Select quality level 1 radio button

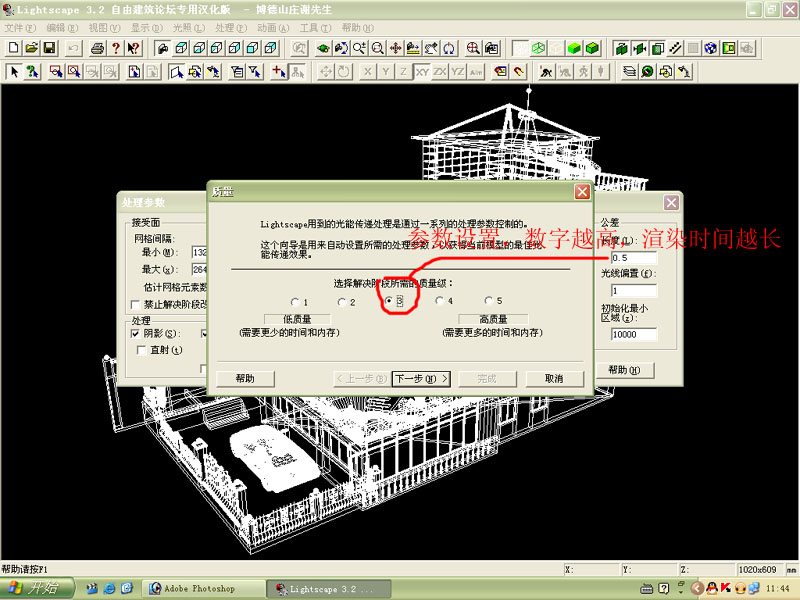(295, 302)
